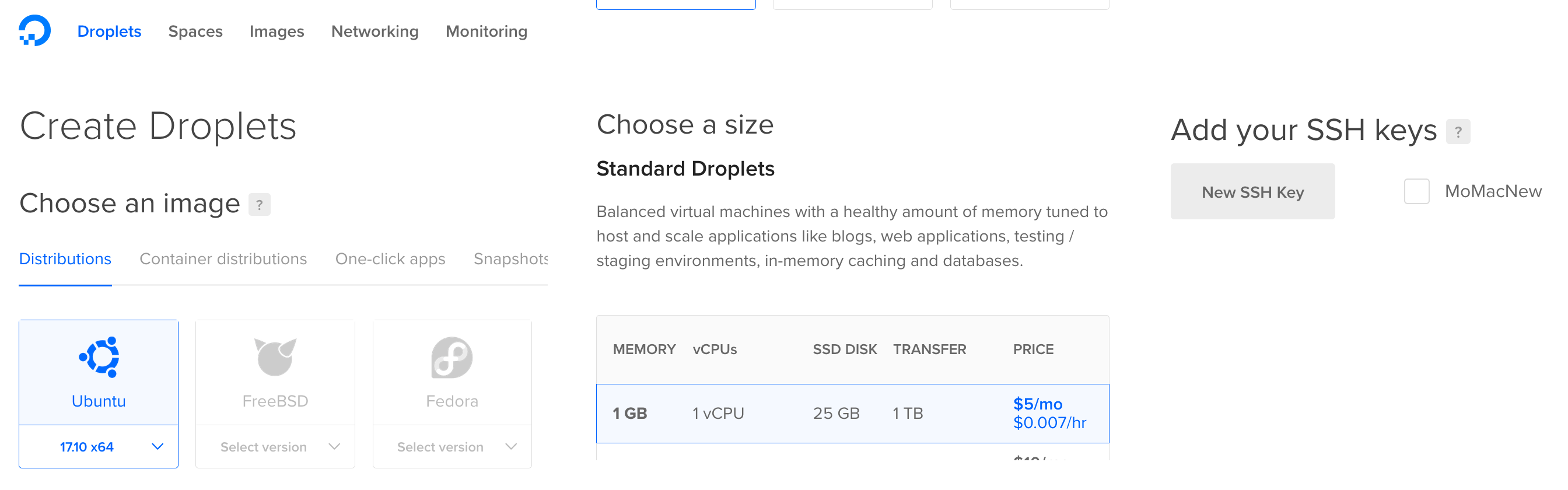The height and width of the screenshot is (490, 1568).
Task: Switch to Container distributions tab
Action: [x=223, y=258]
